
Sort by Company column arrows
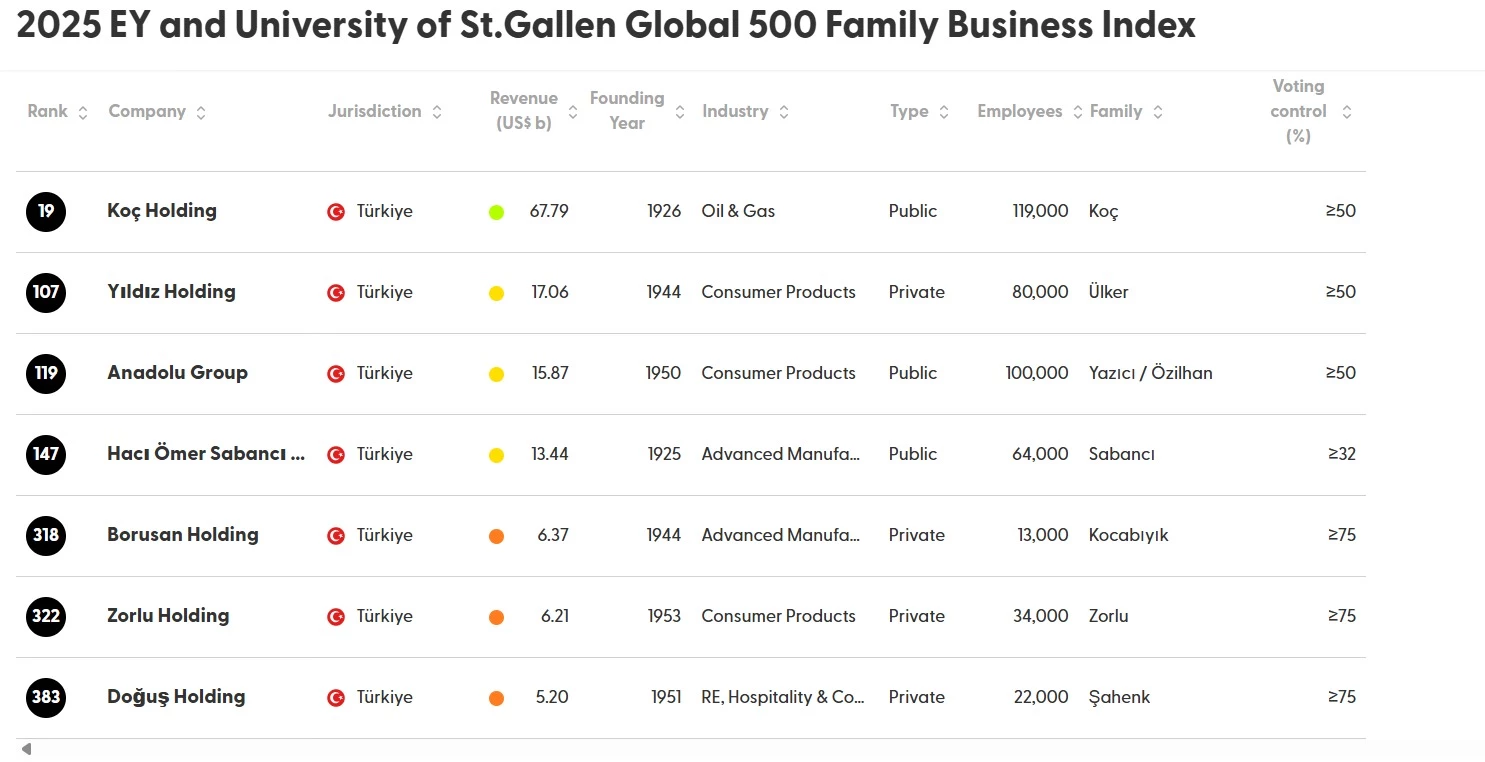tap(201, 112)
